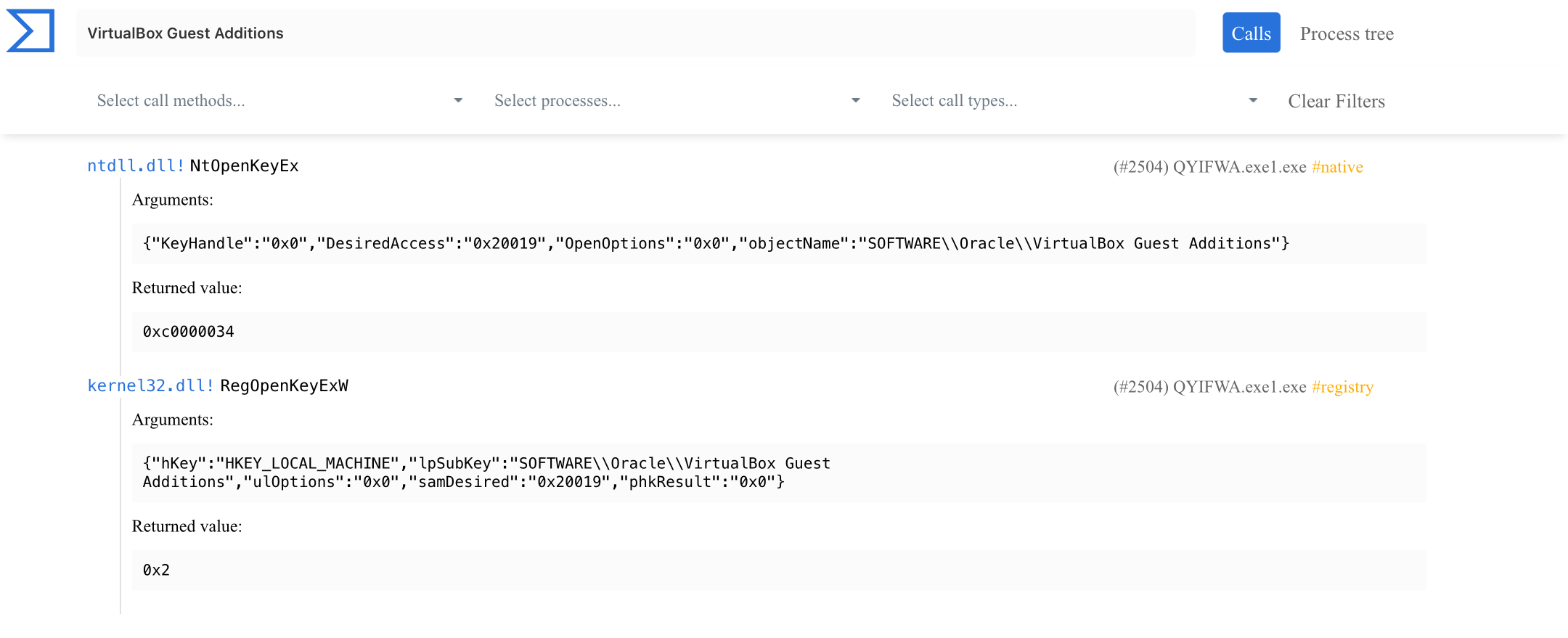Click the call methods dropdown arrow
1568x638 pixels.
(458, 101)
